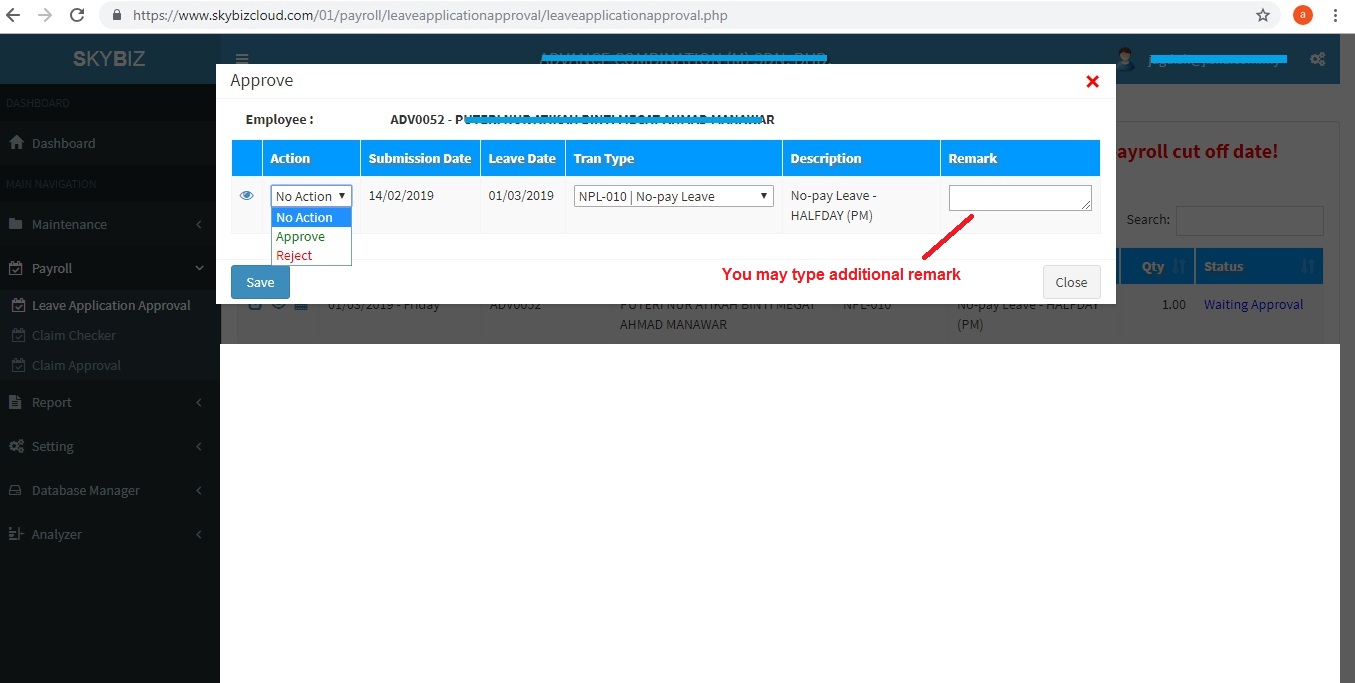Open the Action dropdown showing No Action
This screenshot has height=683, width=1355.
point(311,197)
